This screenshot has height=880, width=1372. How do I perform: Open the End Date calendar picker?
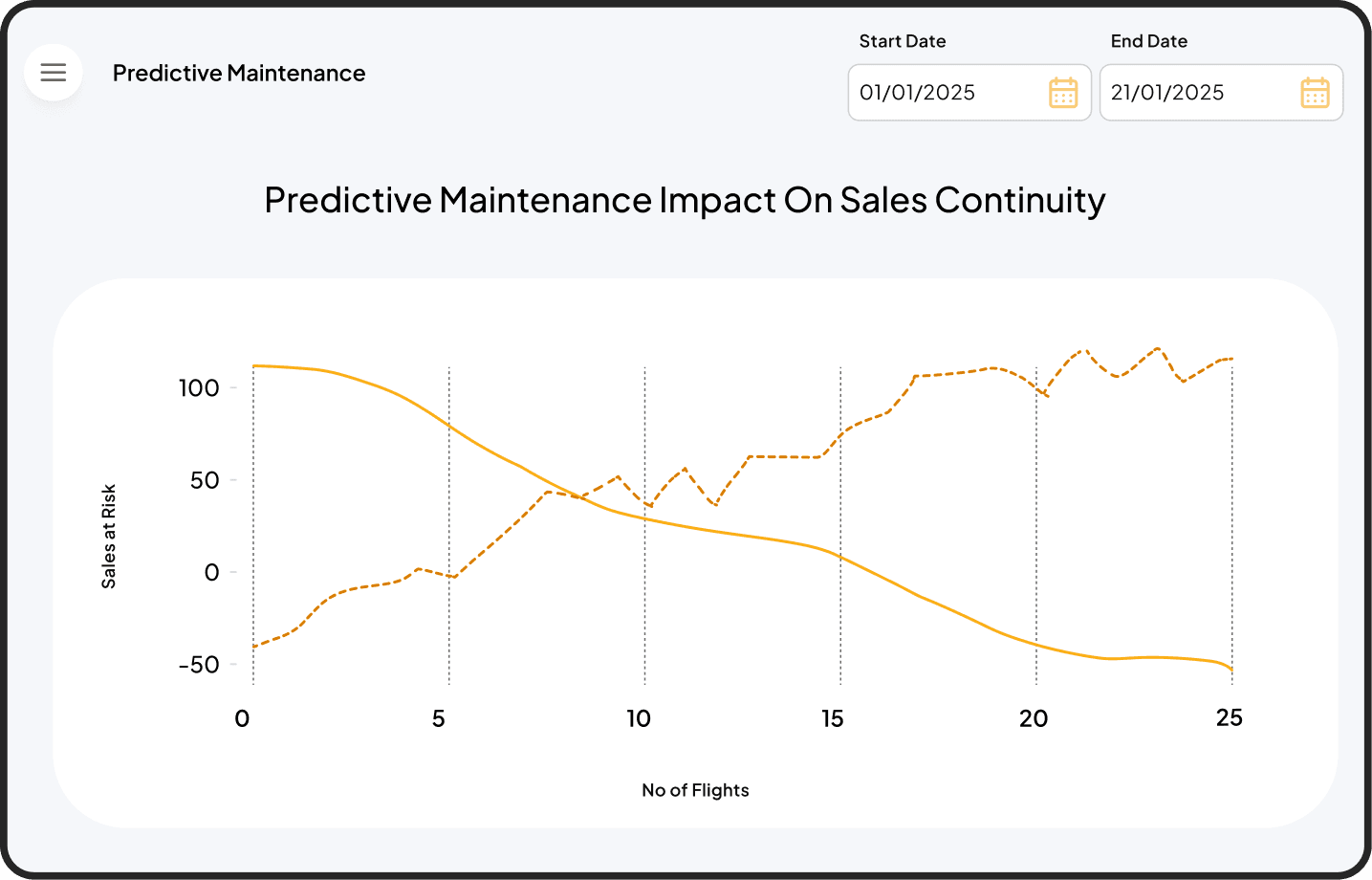point(1315,93)
